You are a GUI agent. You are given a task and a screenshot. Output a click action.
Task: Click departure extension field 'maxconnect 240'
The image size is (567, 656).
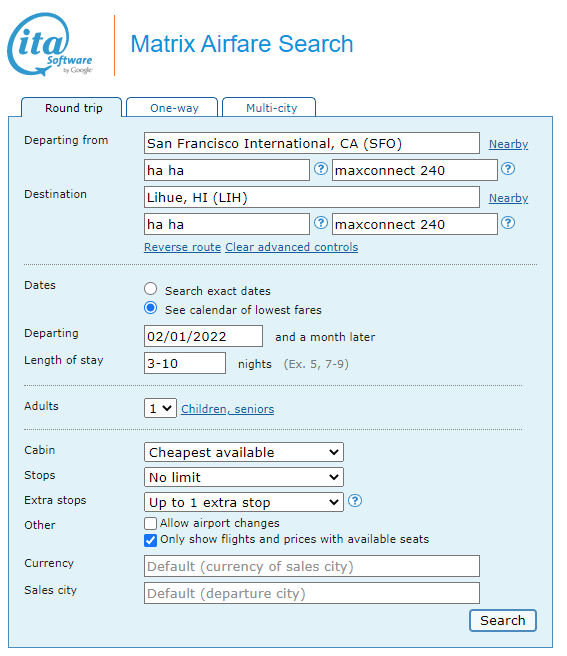coord(415,170)
